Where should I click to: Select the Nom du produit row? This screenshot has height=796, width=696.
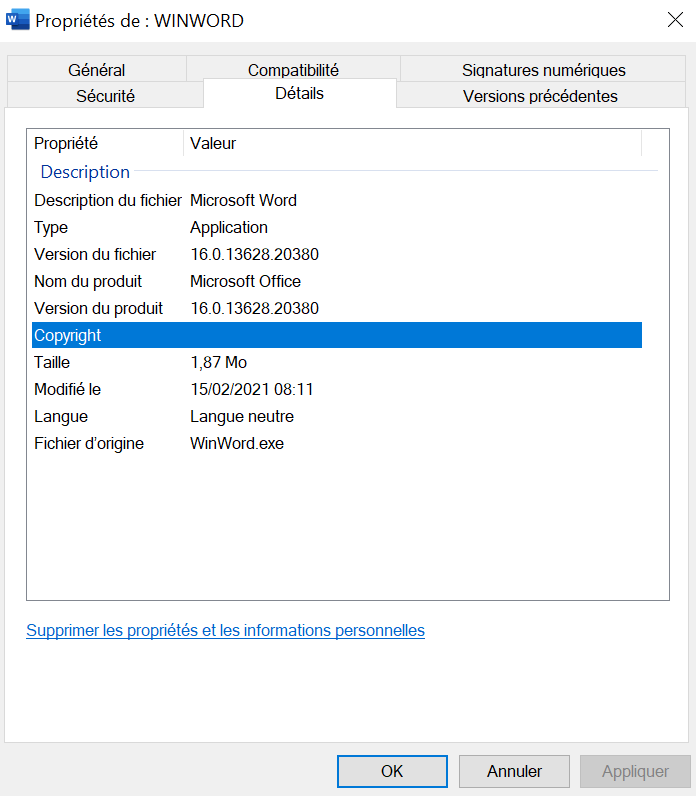coord(337,281)
